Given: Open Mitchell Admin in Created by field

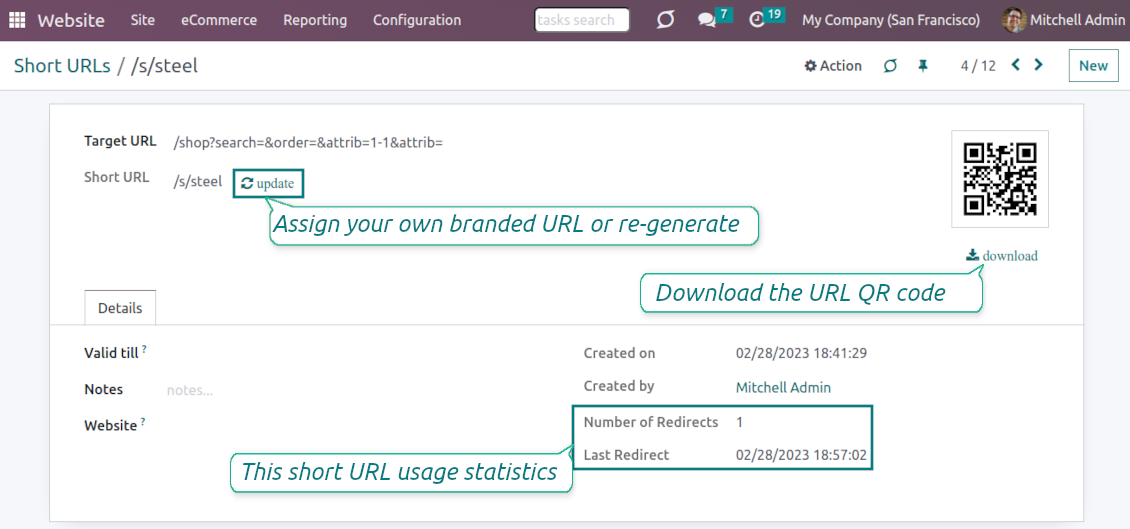Looking at the screenshot, I should pos(783,388).
